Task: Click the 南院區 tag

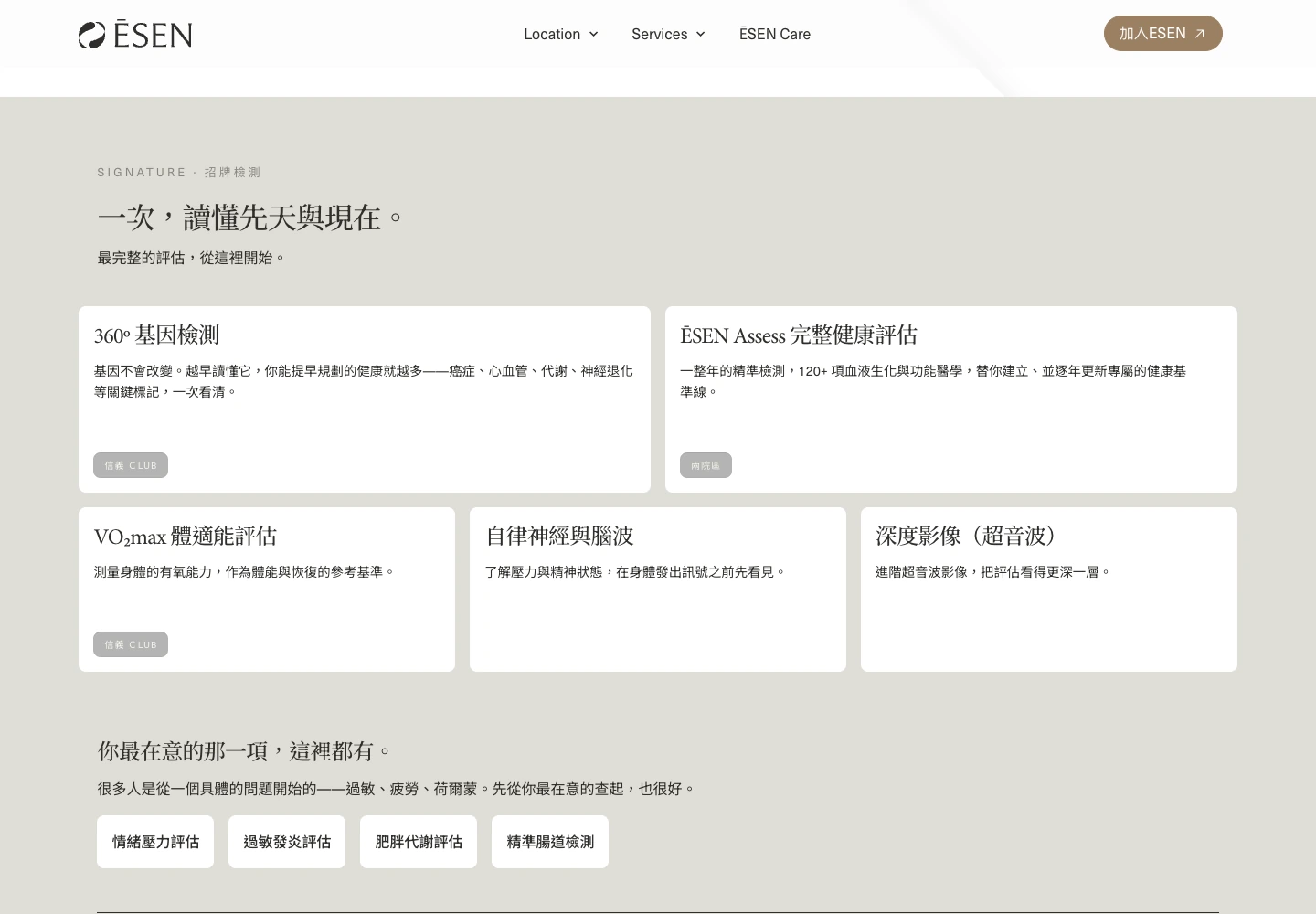Action: (706, 465)
